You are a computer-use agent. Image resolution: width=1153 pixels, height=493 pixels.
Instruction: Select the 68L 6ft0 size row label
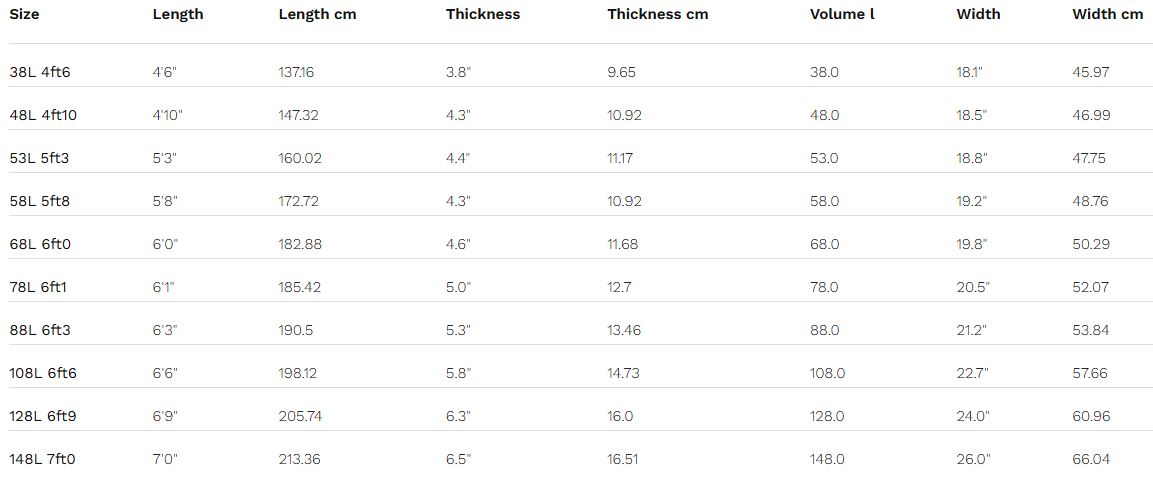[39, 244]
